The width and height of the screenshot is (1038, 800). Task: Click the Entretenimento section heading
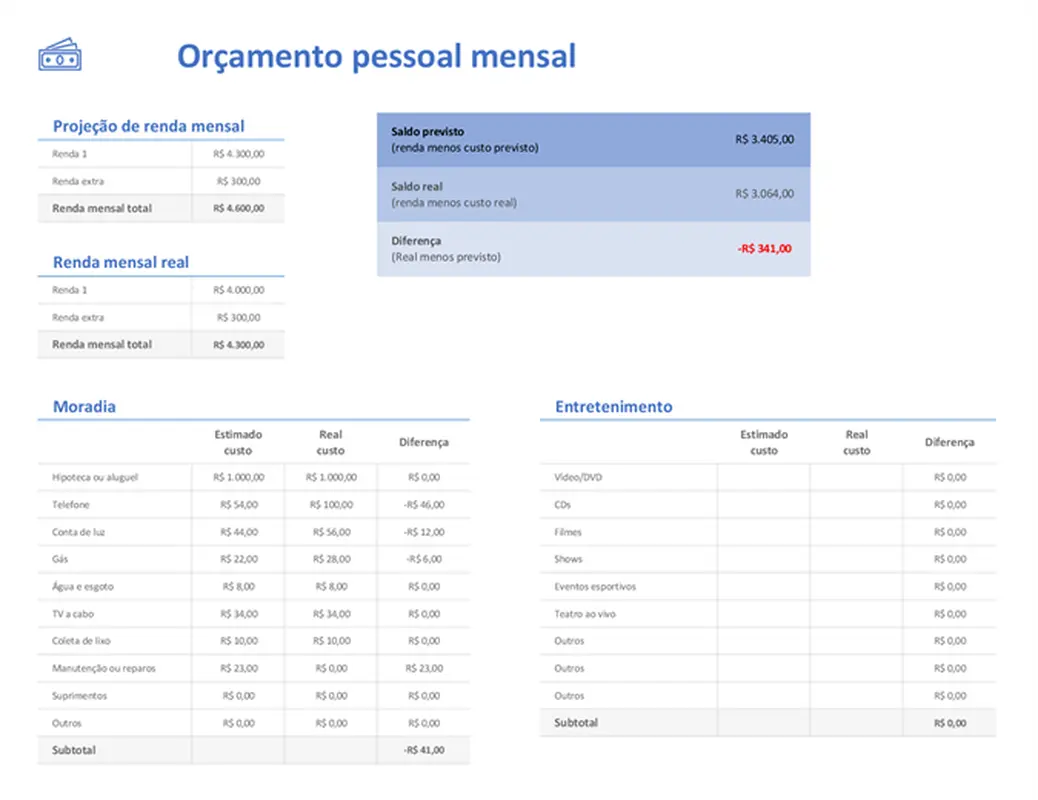(x=613, y=407)
